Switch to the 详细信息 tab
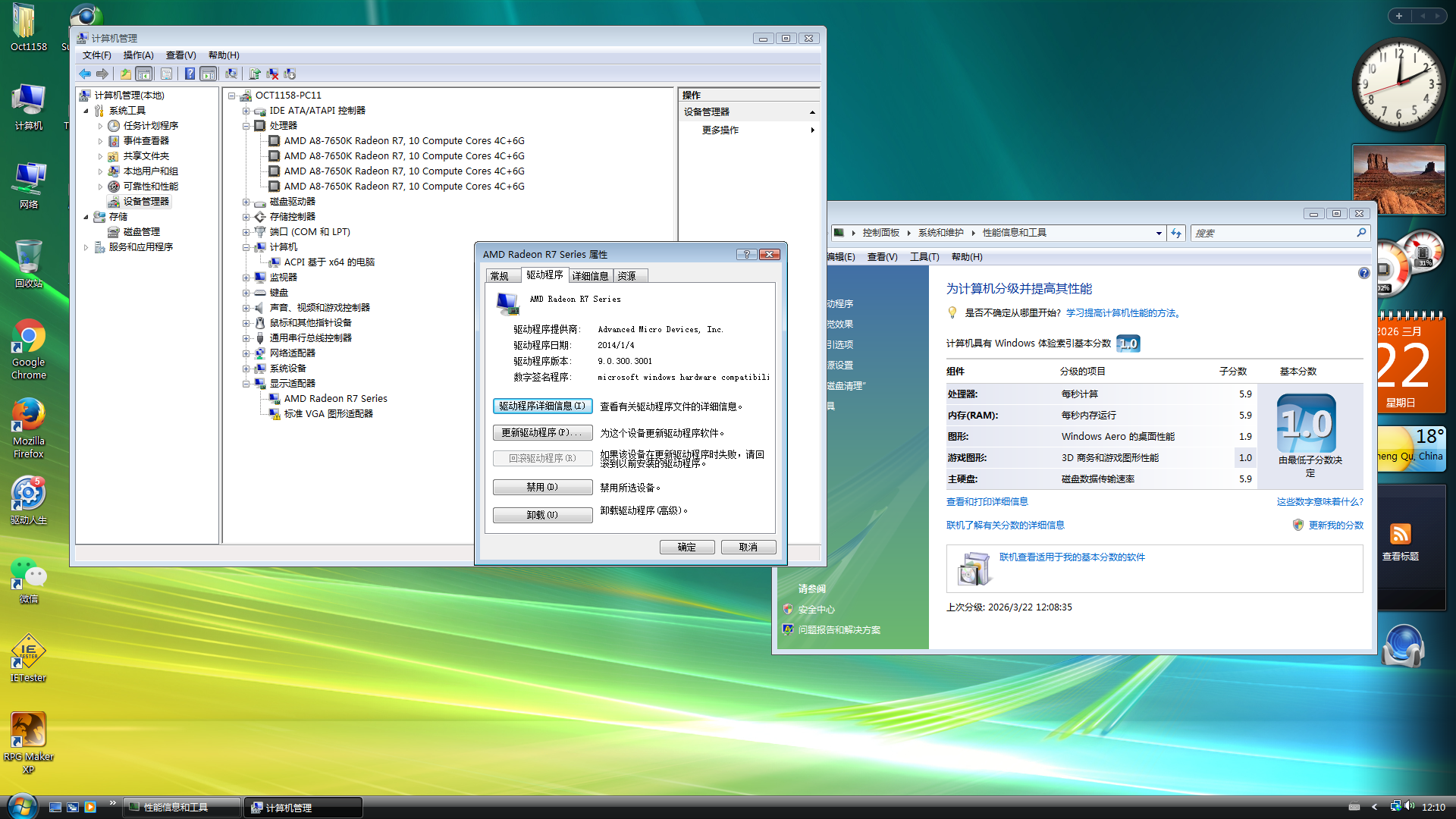This screenshot has width=1456, height=819. pos(590,276)
